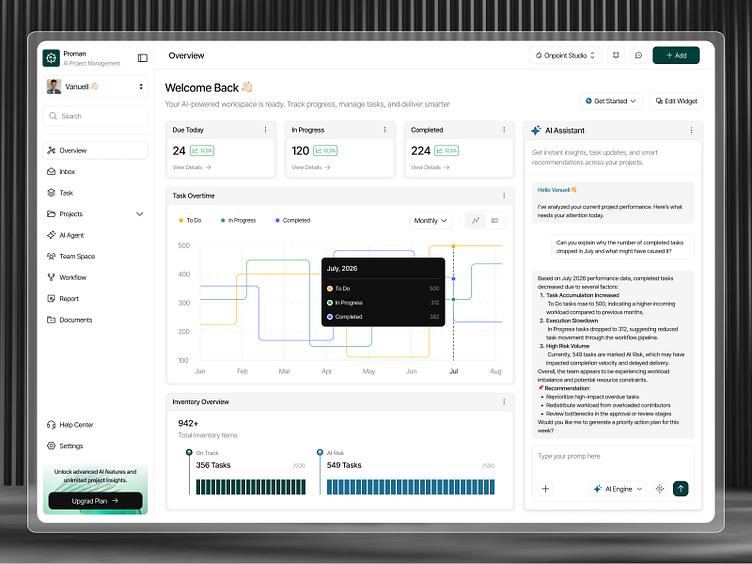Screen dimensions: 752x564
Task: Click the On Track progress bar
Action: 251,487
